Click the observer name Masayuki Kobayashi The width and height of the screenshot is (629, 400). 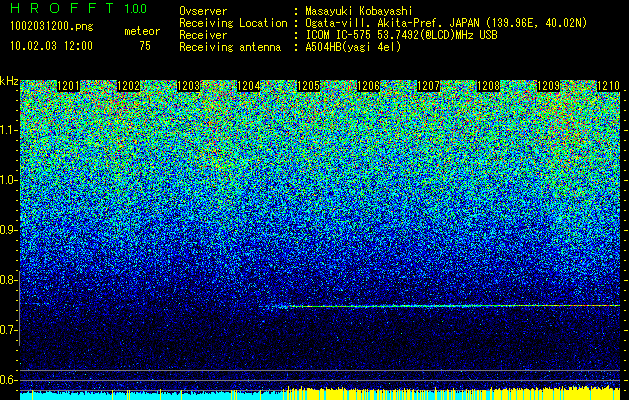pos(359,11)
